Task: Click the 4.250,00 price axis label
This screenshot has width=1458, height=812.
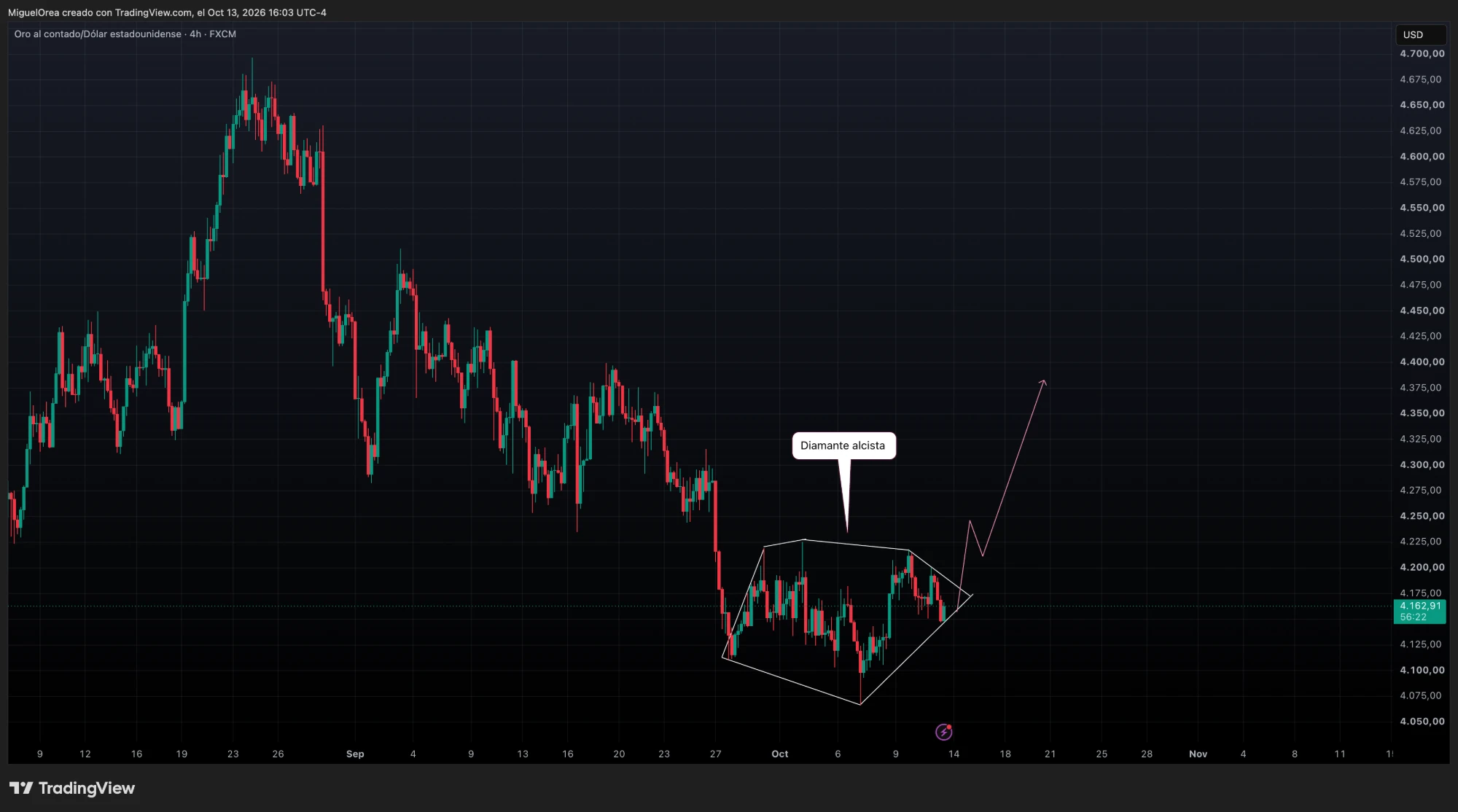Action: (x=1422, y=515)
